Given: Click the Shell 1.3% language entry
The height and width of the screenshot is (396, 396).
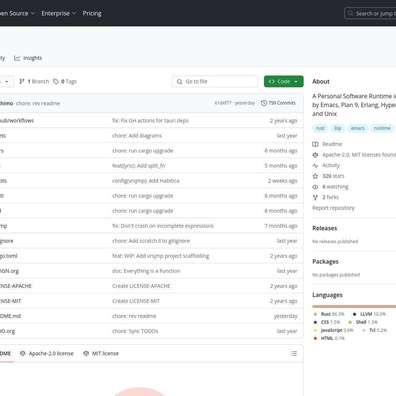Looking at the screenshot, I should point(363,322).
